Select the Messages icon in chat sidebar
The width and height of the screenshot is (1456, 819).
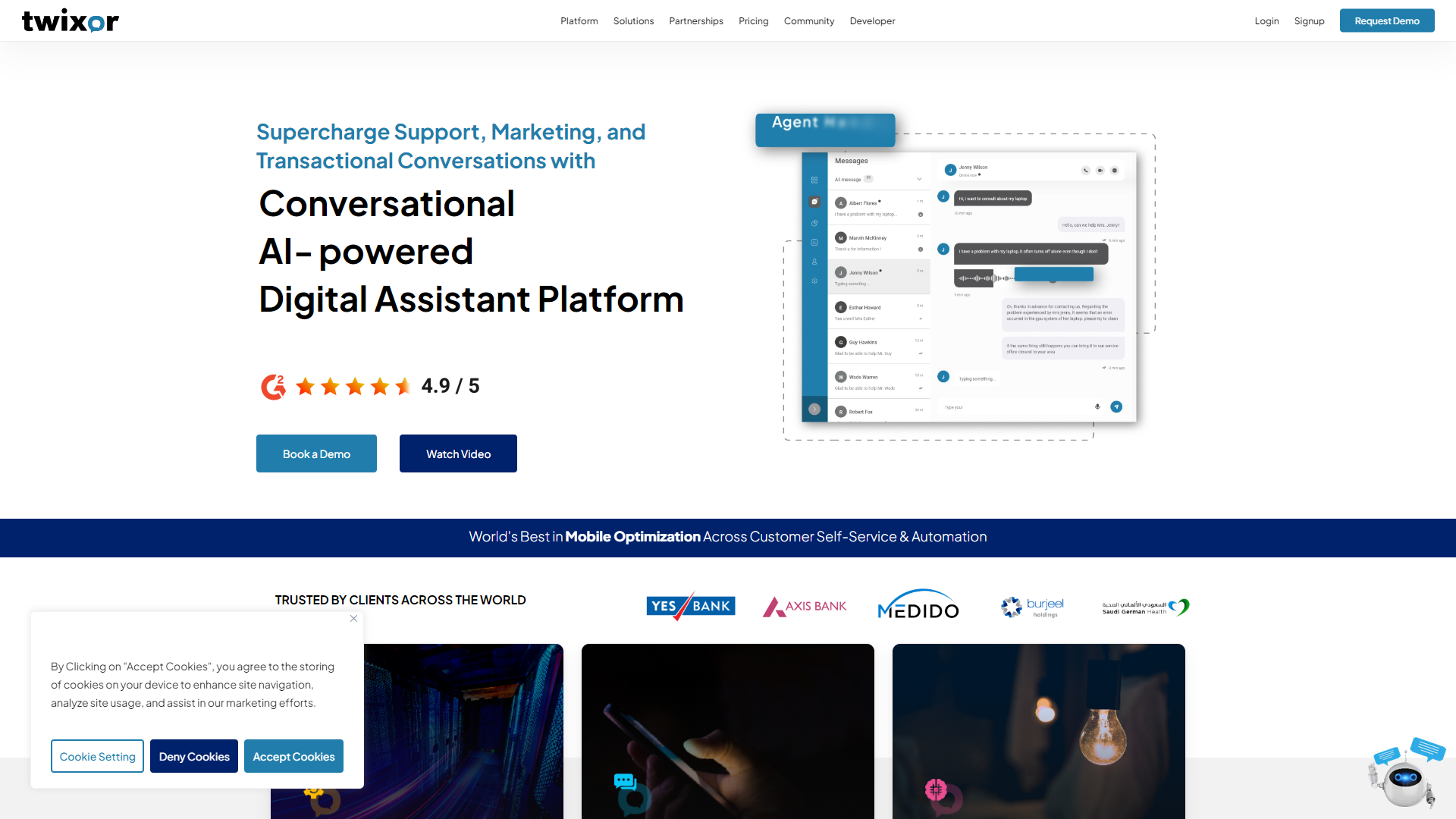(814, 202)
